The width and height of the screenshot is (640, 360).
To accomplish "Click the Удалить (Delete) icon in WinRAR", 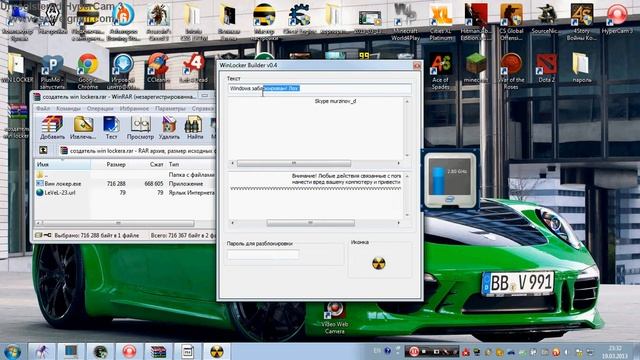I will point(169,127).
